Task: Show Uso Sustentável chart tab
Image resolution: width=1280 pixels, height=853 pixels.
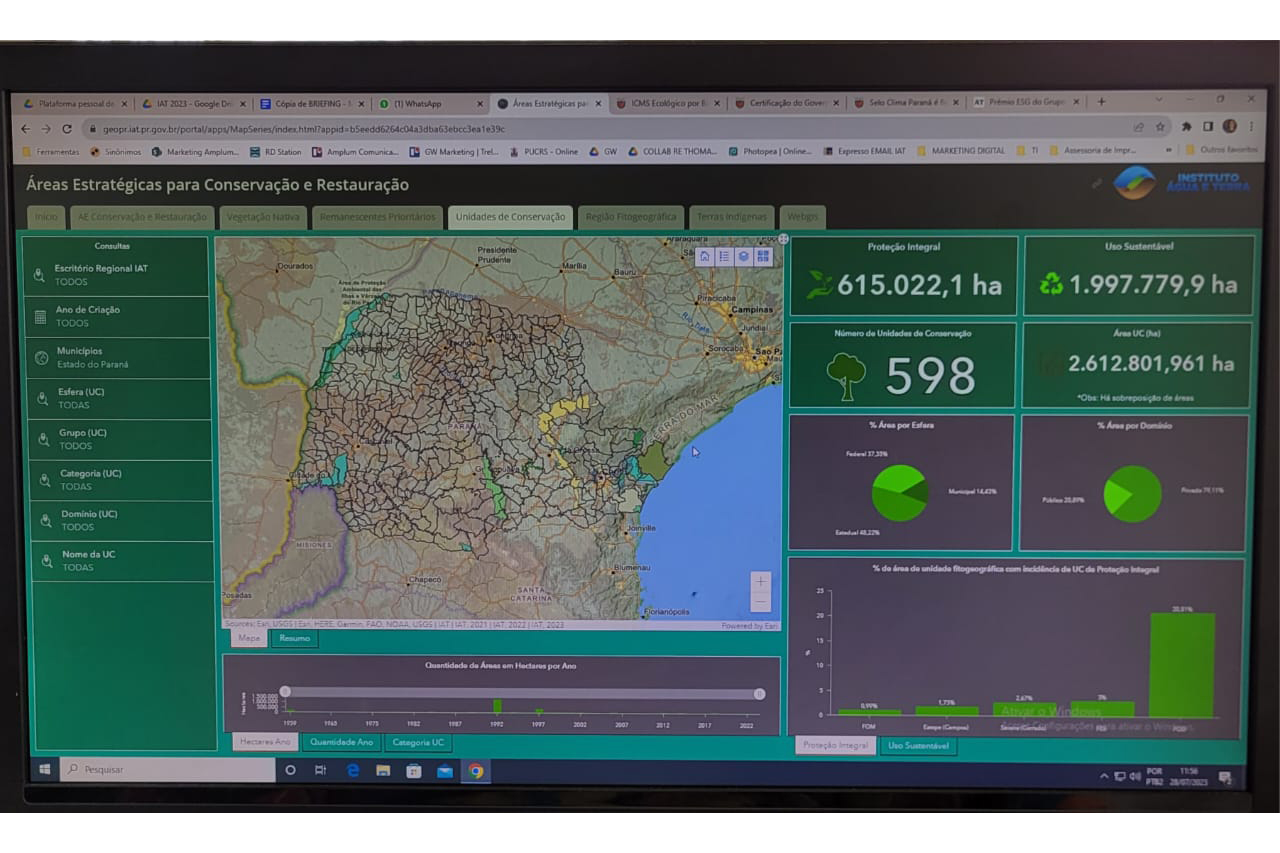Action: (x=918, y=745)
